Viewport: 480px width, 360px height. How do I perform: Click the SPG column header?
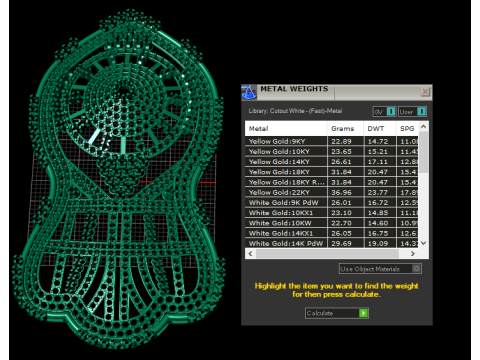click(x=407, y=129)
